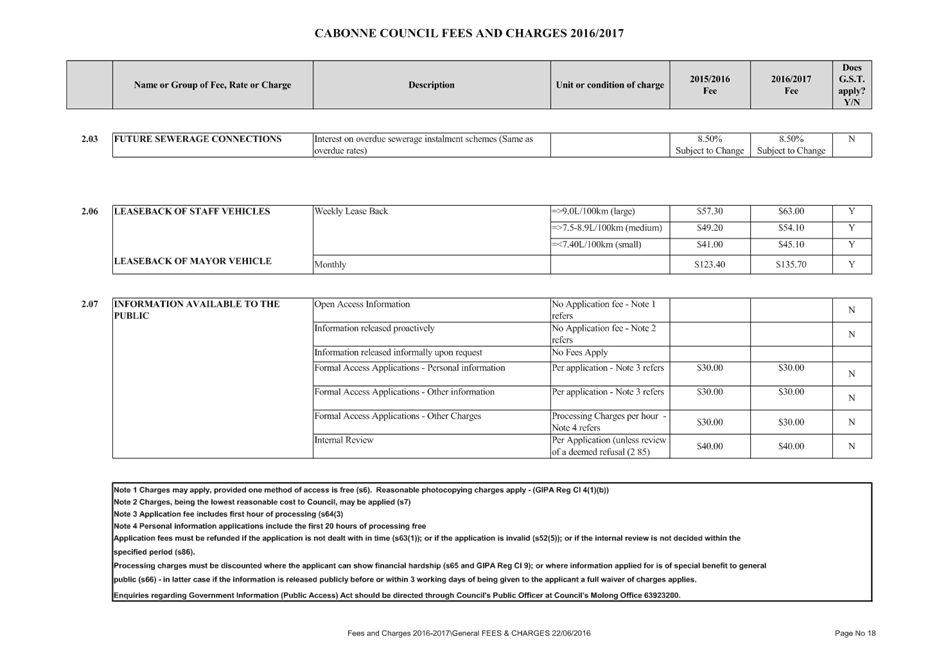Click the 2015/2016 '8.50% Subject to Change' cell
Viewport: 939px width, 664px height.
[x=710, y=145]
